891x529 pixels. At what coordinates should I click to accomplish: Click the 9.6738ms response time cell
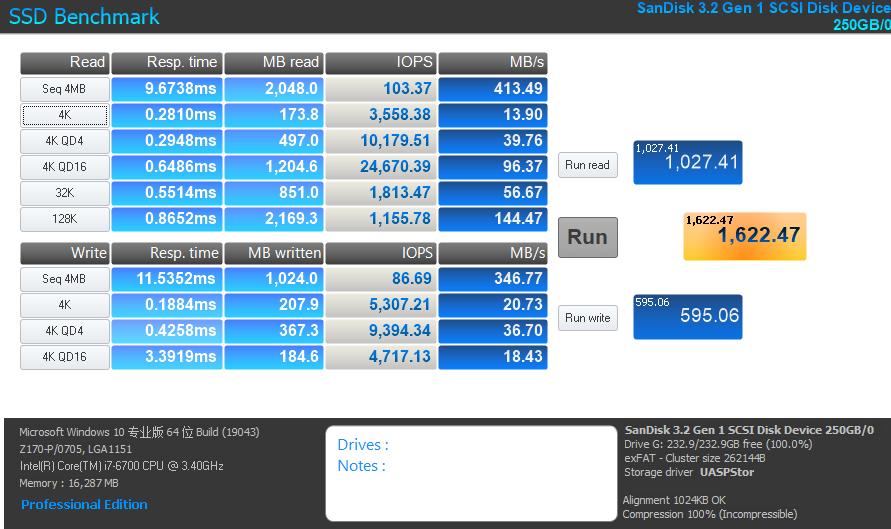click(x=166, y=89)
